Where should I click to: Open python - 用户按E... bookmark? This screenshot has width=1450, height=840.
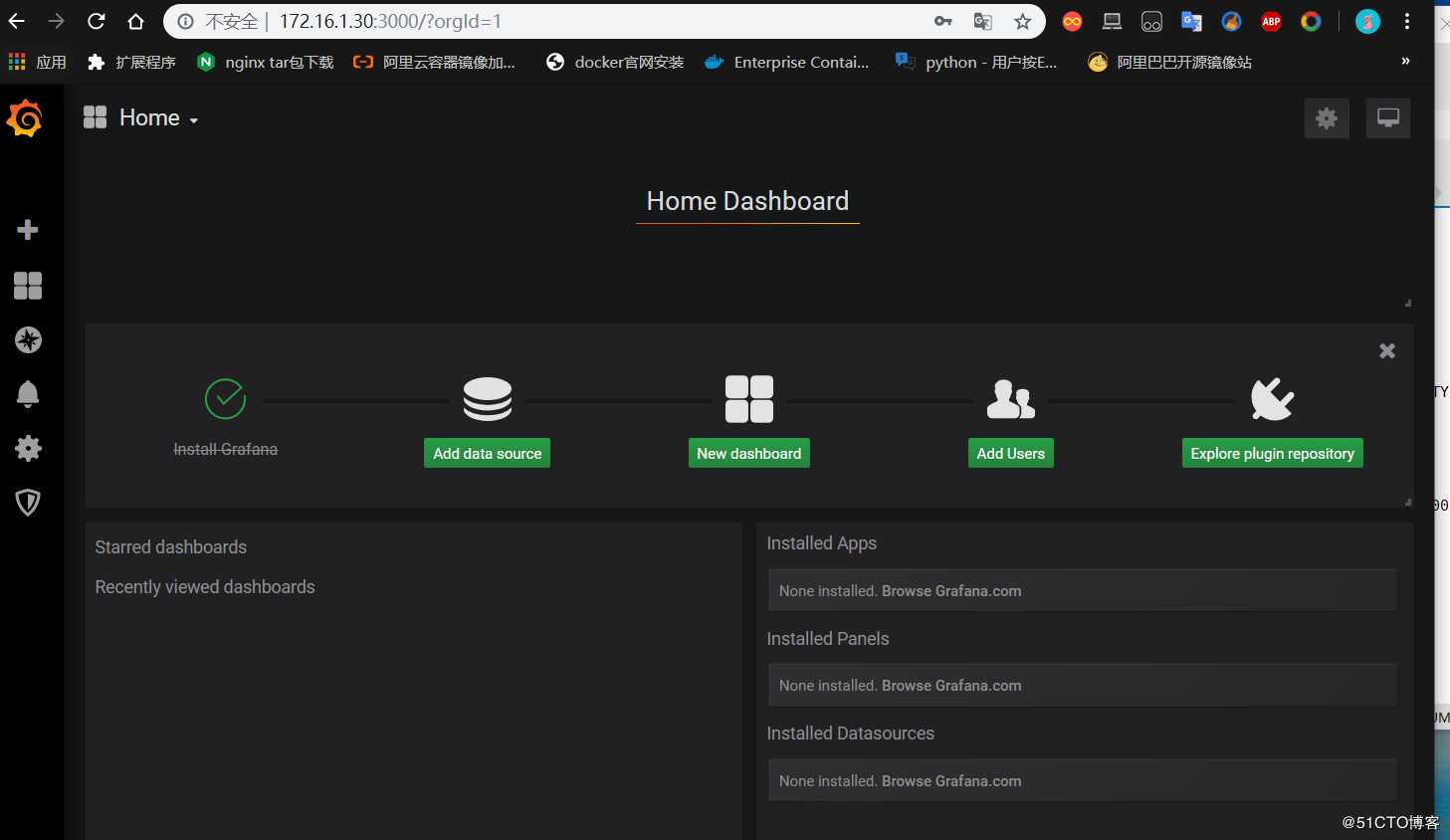976,62
